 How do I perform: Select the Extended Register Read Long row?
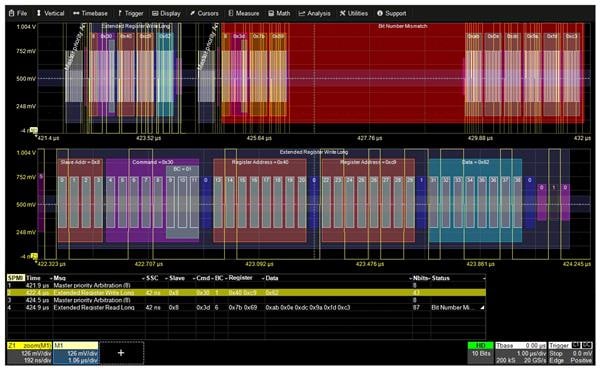[x=246, y=308]
